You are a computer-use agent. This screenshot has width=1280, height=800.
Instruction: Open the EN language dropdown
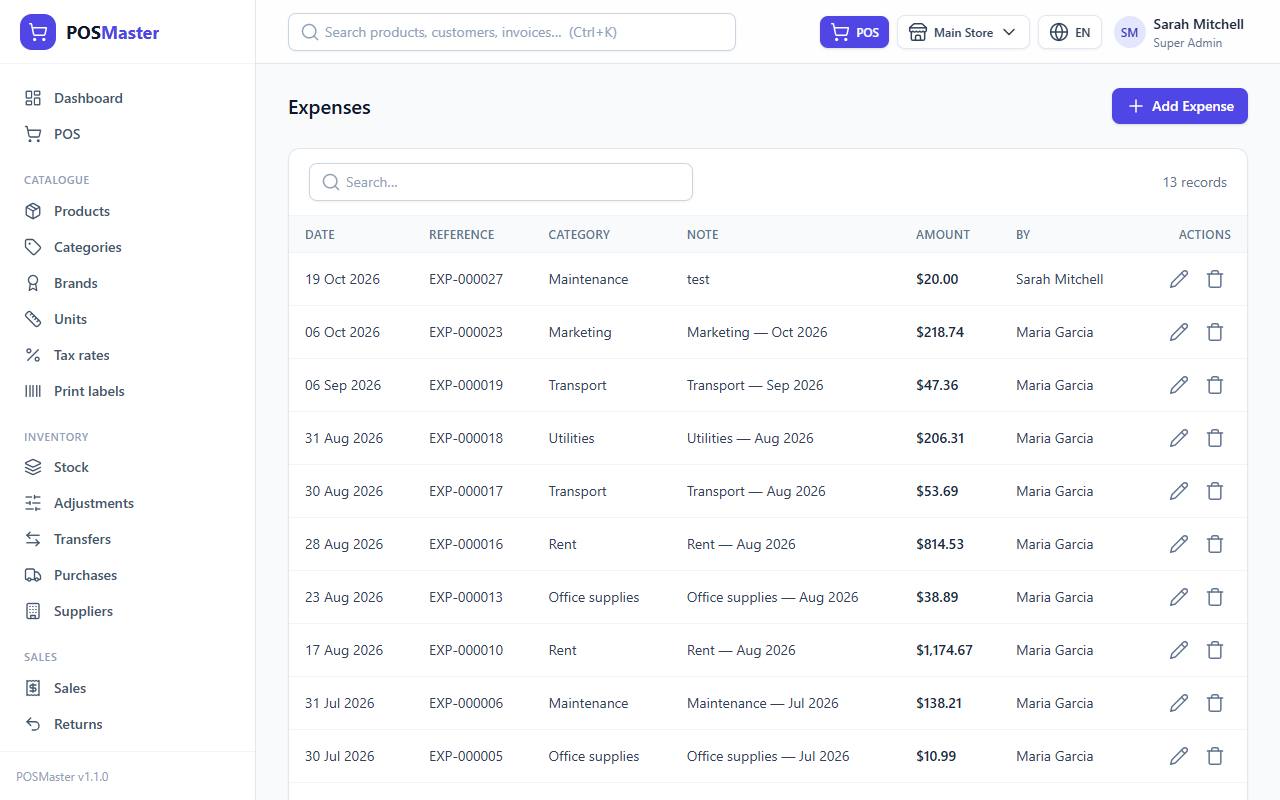pos(1070,32)
